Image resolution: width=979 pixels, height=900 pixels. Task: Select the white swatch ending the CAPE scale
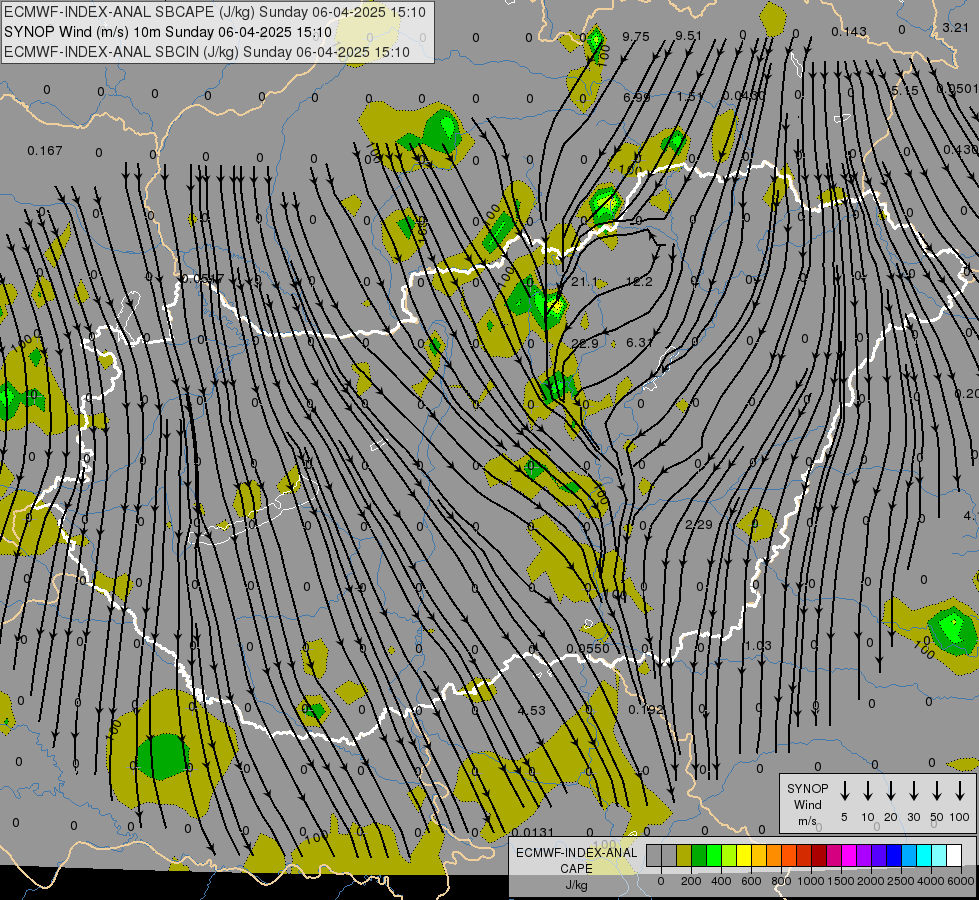[x=954, y=855]
